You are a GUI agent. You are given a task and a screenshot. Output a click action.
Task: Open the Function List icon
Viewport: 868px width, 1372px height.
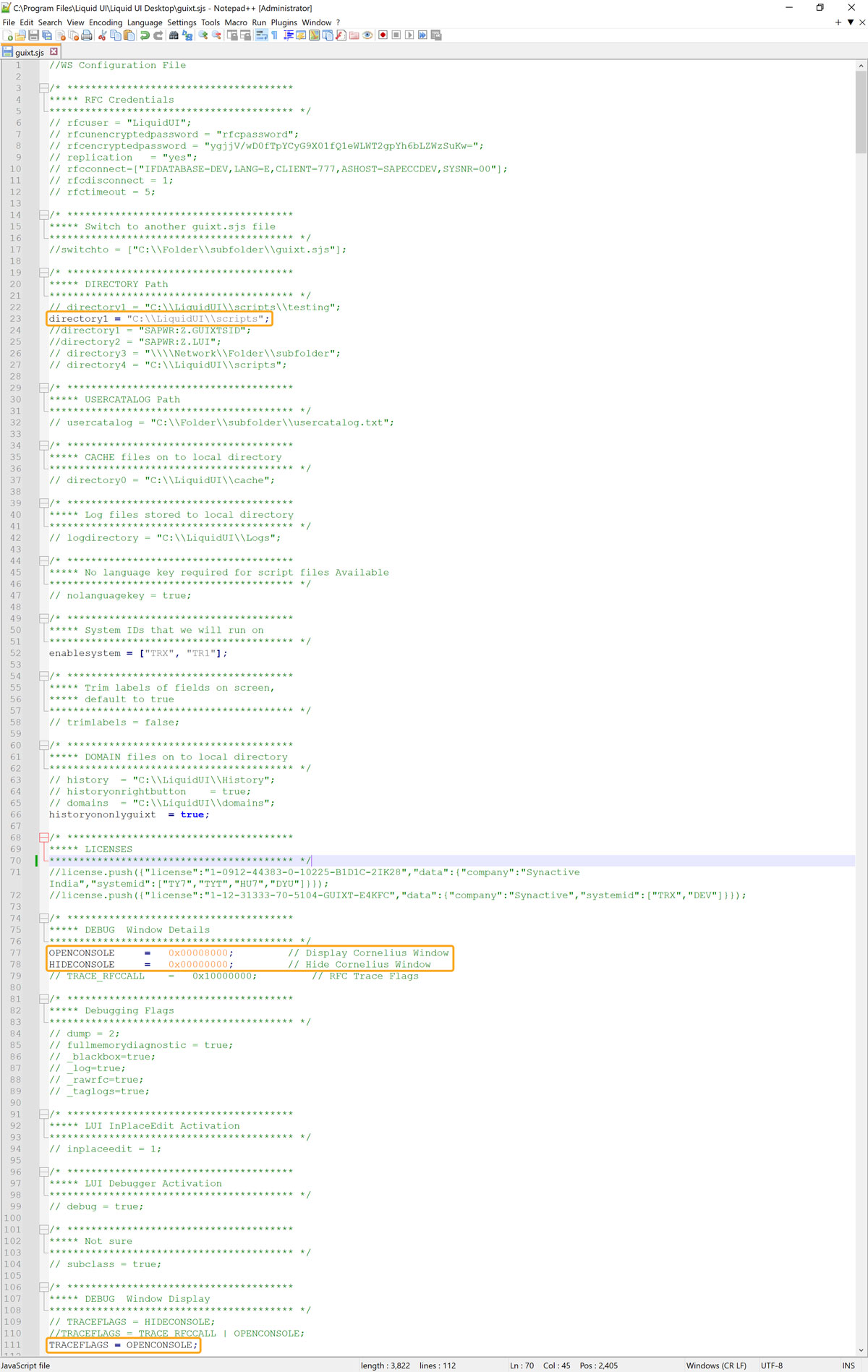tap(341, 35)
